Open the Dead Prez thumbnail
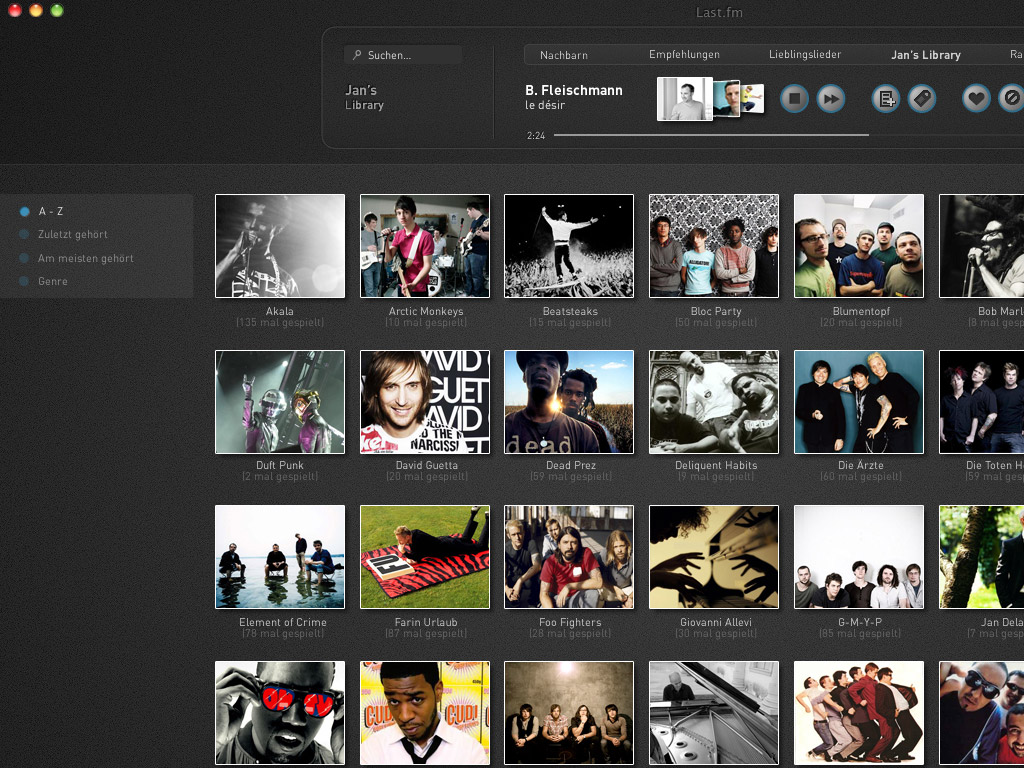1024x768 pixels. tap(569, 402)
